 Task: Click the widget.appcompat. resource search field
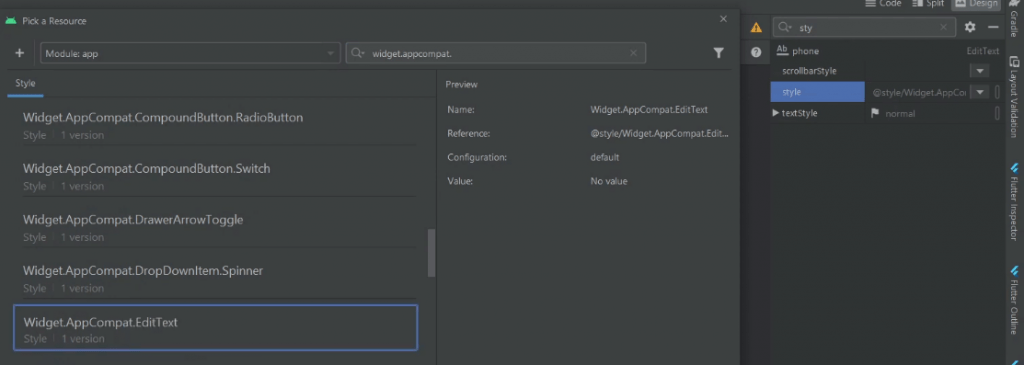(496, 54)
